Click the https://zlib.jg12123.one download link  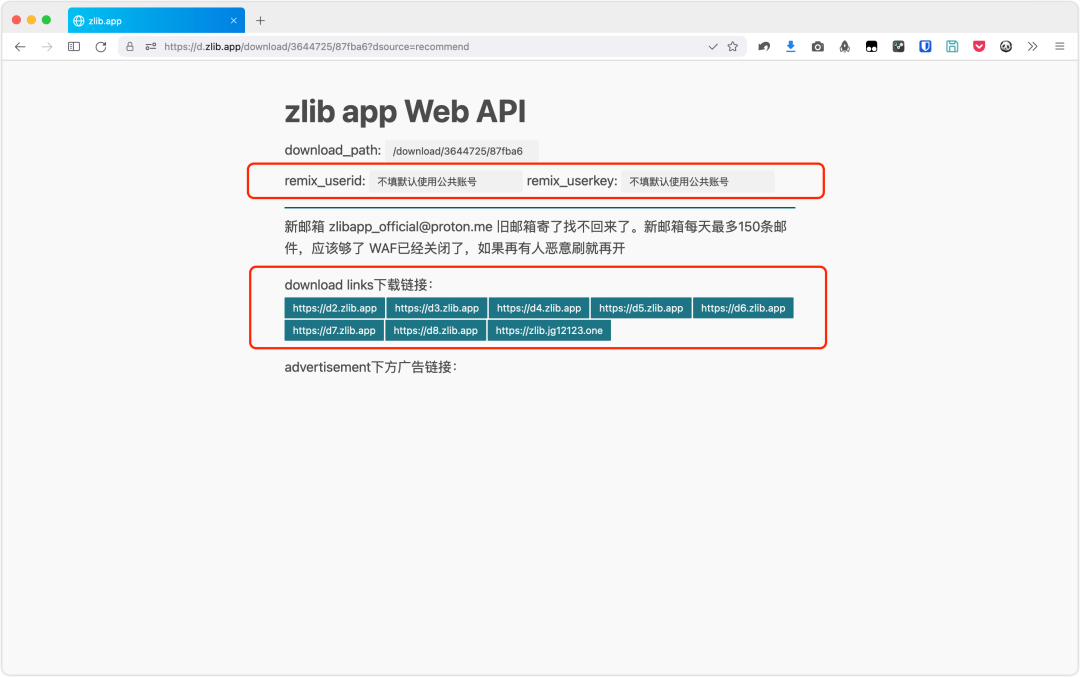[549, 331]
